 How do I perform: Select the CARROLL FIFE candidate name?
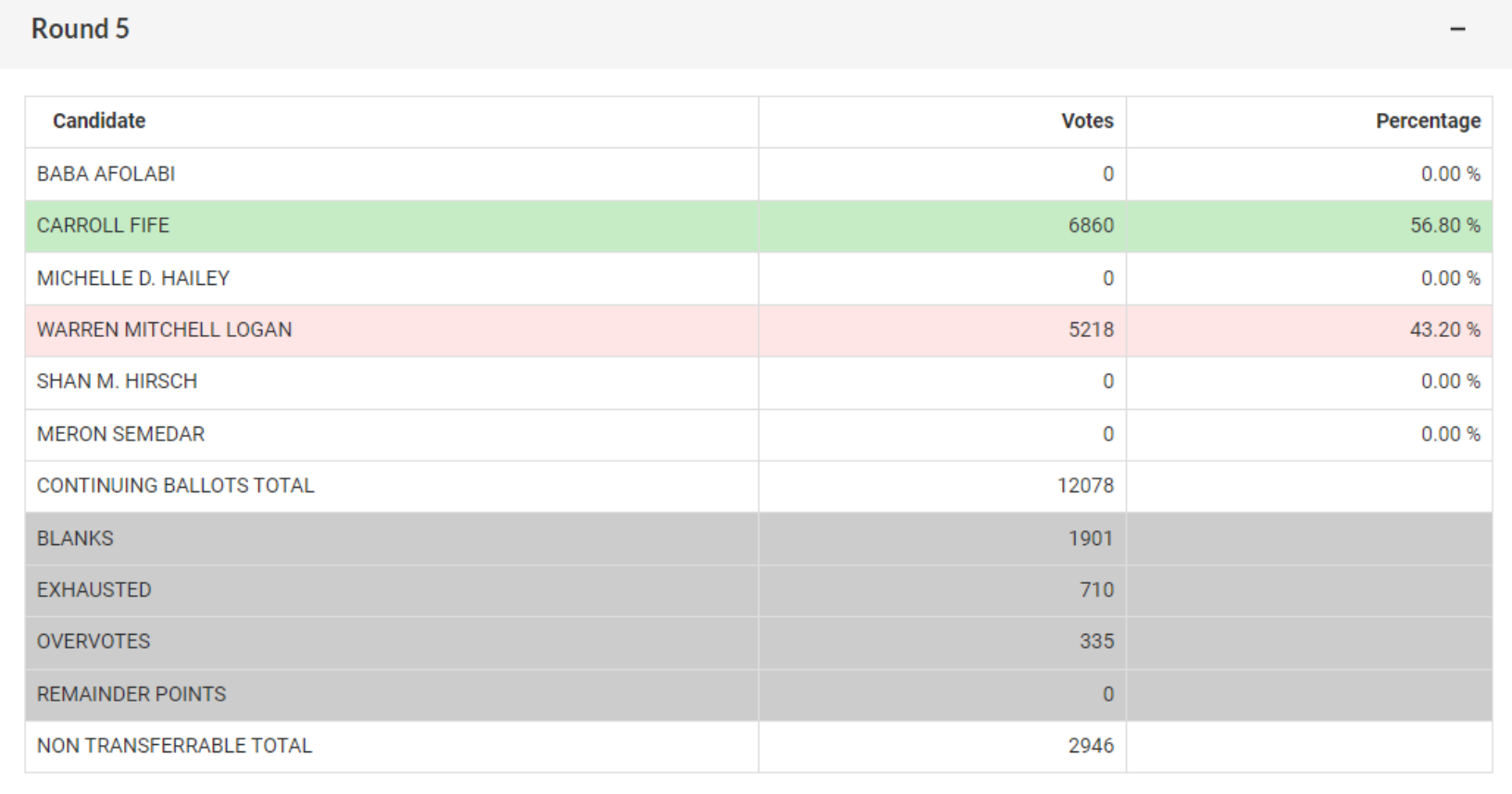[103, 226]
